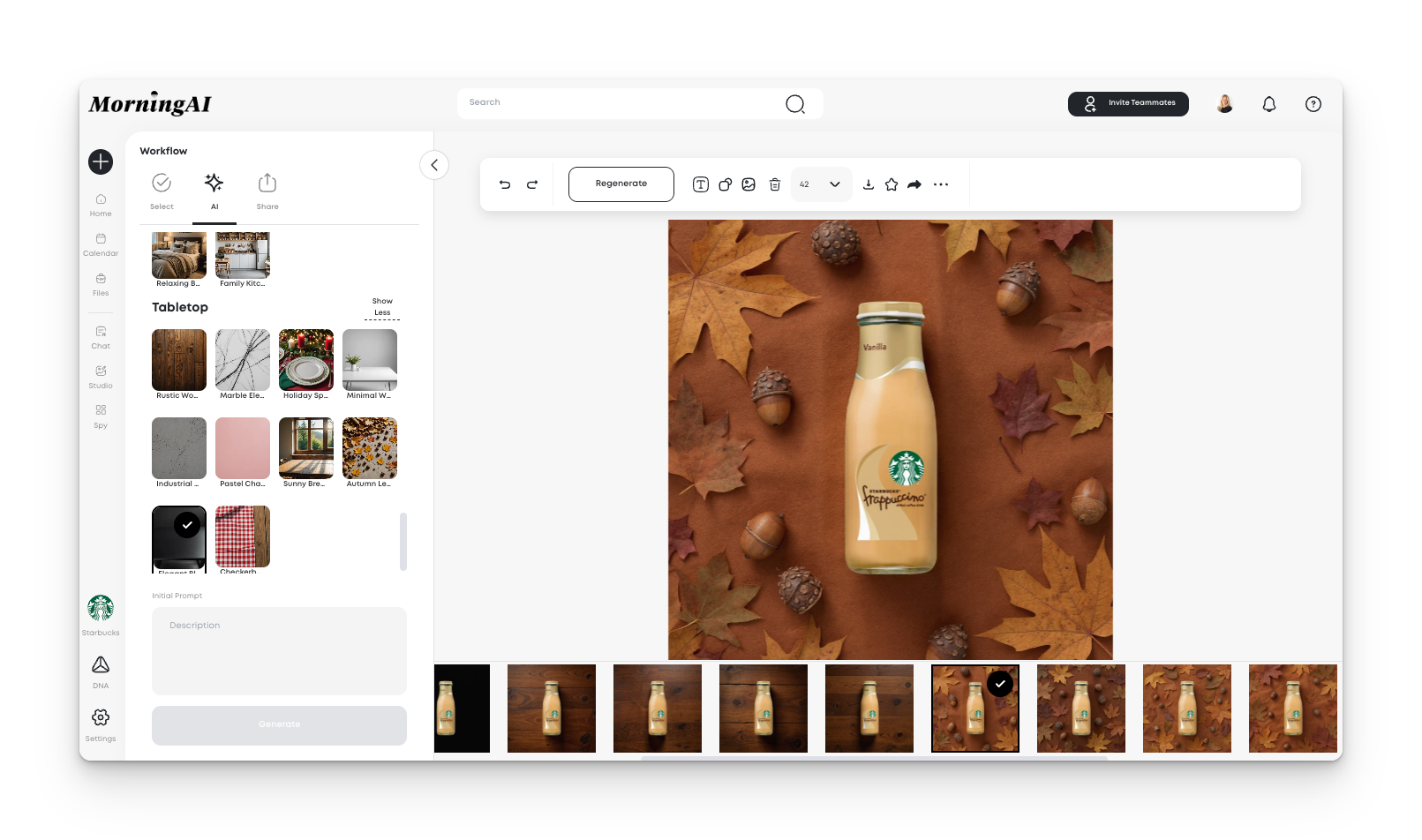This screenshot has width=1422, height=840.
Task: Open the three-dots more options menu
Action: point(941,184)
